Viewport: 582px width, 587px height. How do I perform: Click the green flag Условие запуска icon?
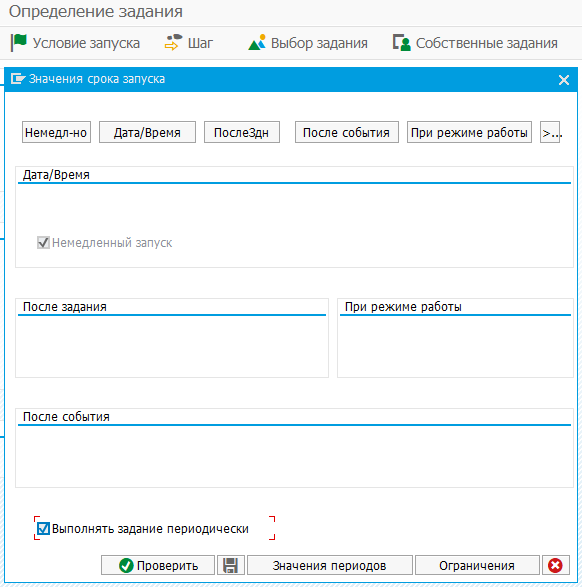coord(19,43)
